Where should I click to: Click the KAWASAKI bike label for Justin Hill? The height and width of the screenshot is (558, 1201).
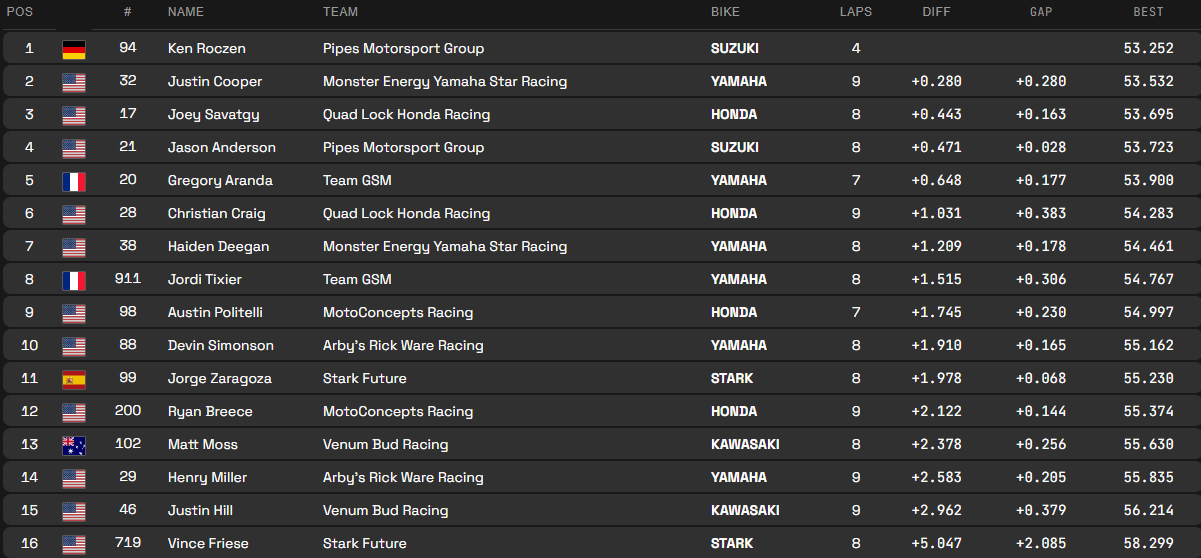coord(744,510)
